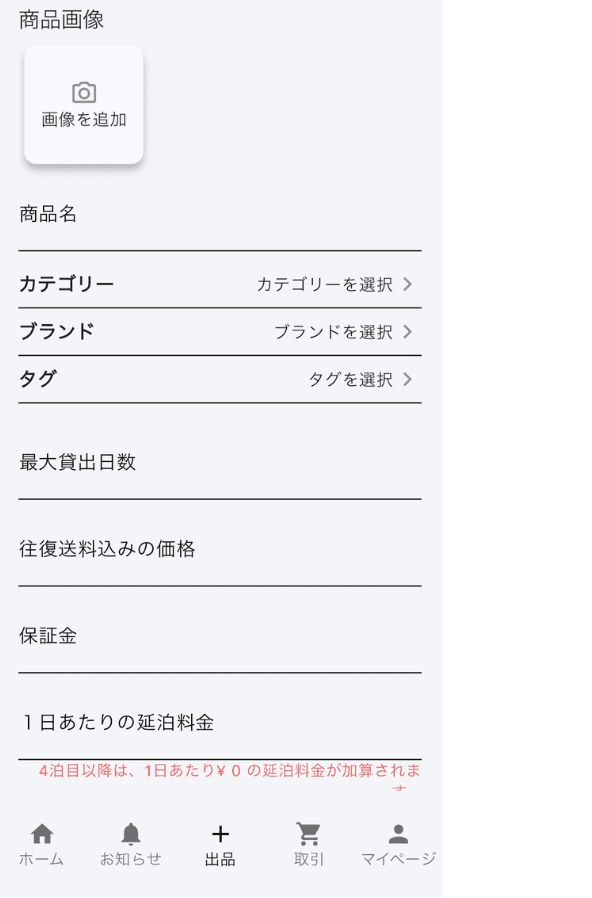Tap the plus icon for 出品
Screen dimensions: 592x898
pyautogui.click(x=220, y=834)
